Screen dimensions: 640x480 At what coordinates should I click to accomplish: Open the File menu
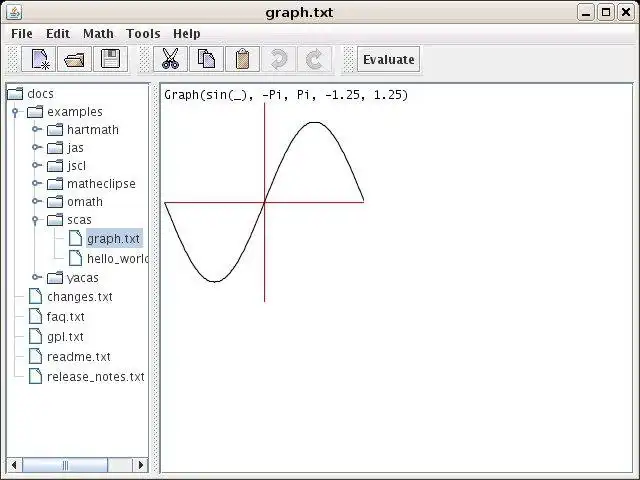pyautogui.click(x=22, y=33)
